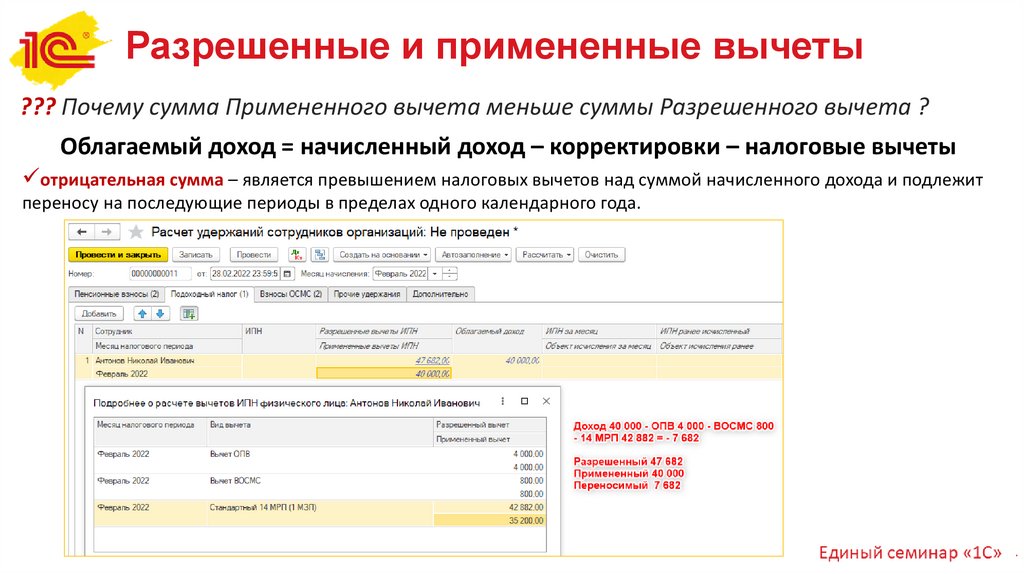Viewport: 1024px width, 574px height.
Task: Click the Записать button
Action: pos(196,255)
